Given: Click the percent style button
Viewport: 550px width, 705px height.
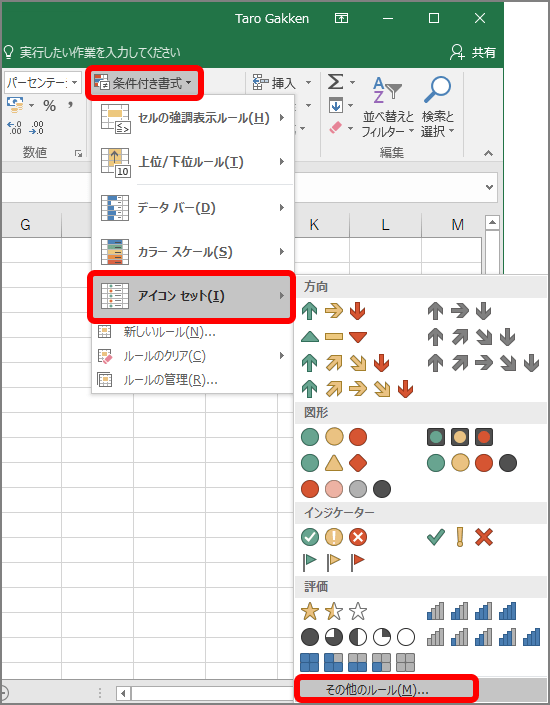Looking at the screenshot, I should point(49,106).
